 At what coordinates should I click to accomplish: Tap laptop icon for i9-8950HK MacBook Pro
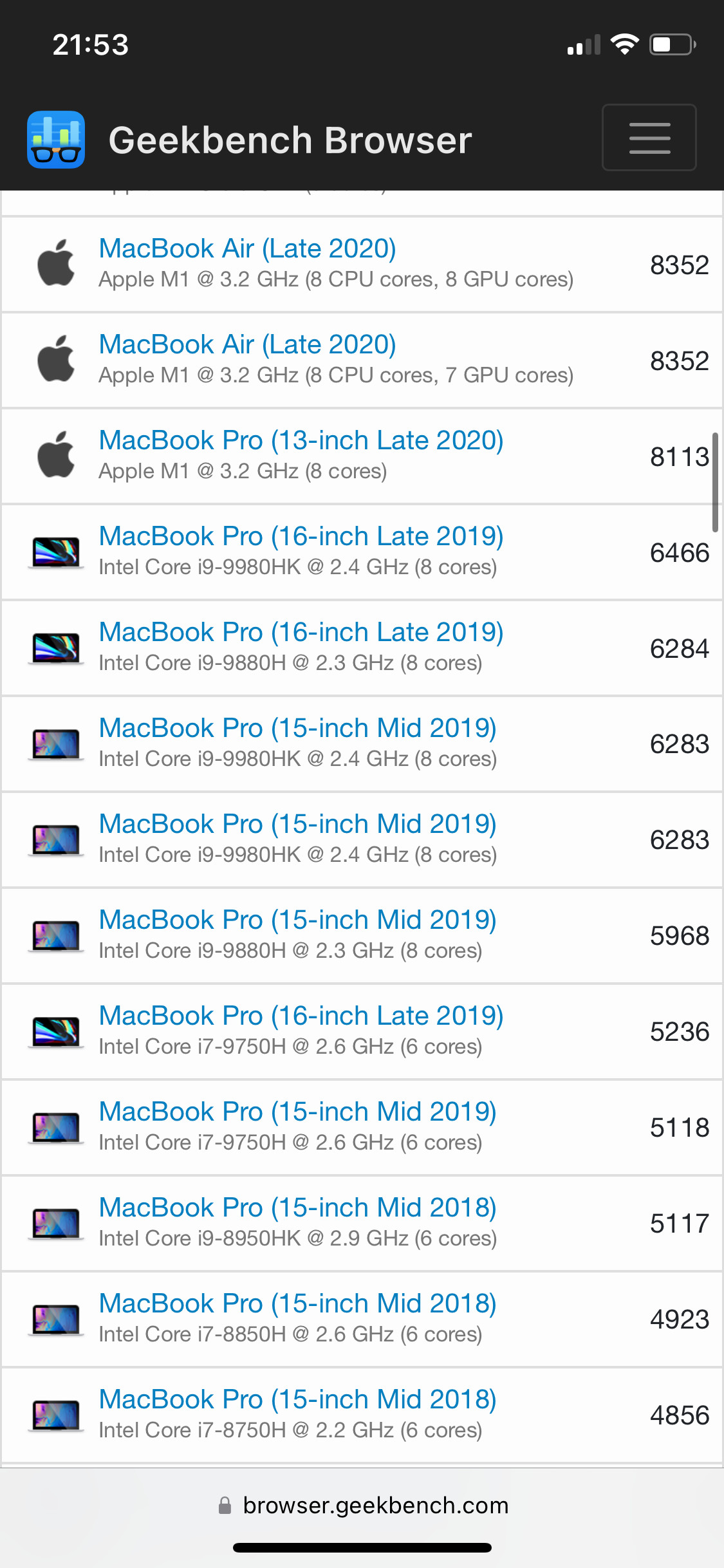(x=56, y=1223)
